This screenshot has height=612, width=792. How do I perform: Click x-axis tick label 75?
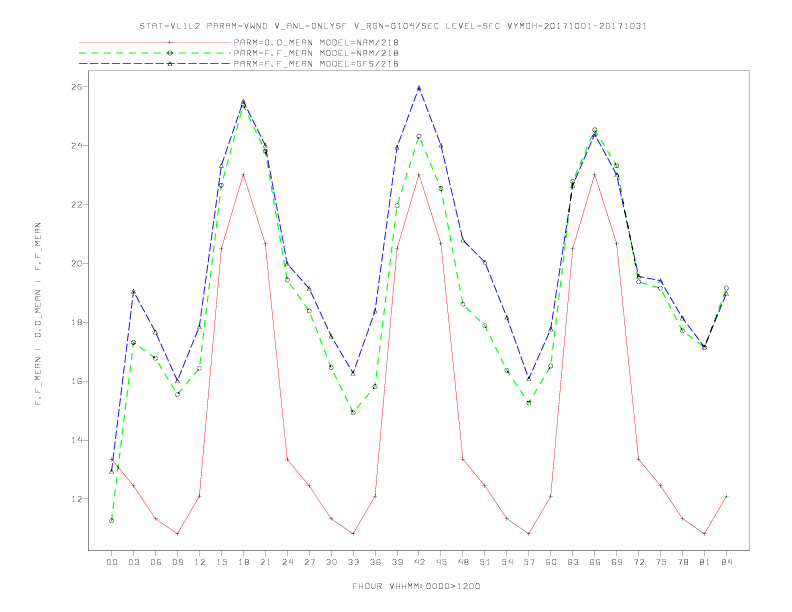coord(661,562)
